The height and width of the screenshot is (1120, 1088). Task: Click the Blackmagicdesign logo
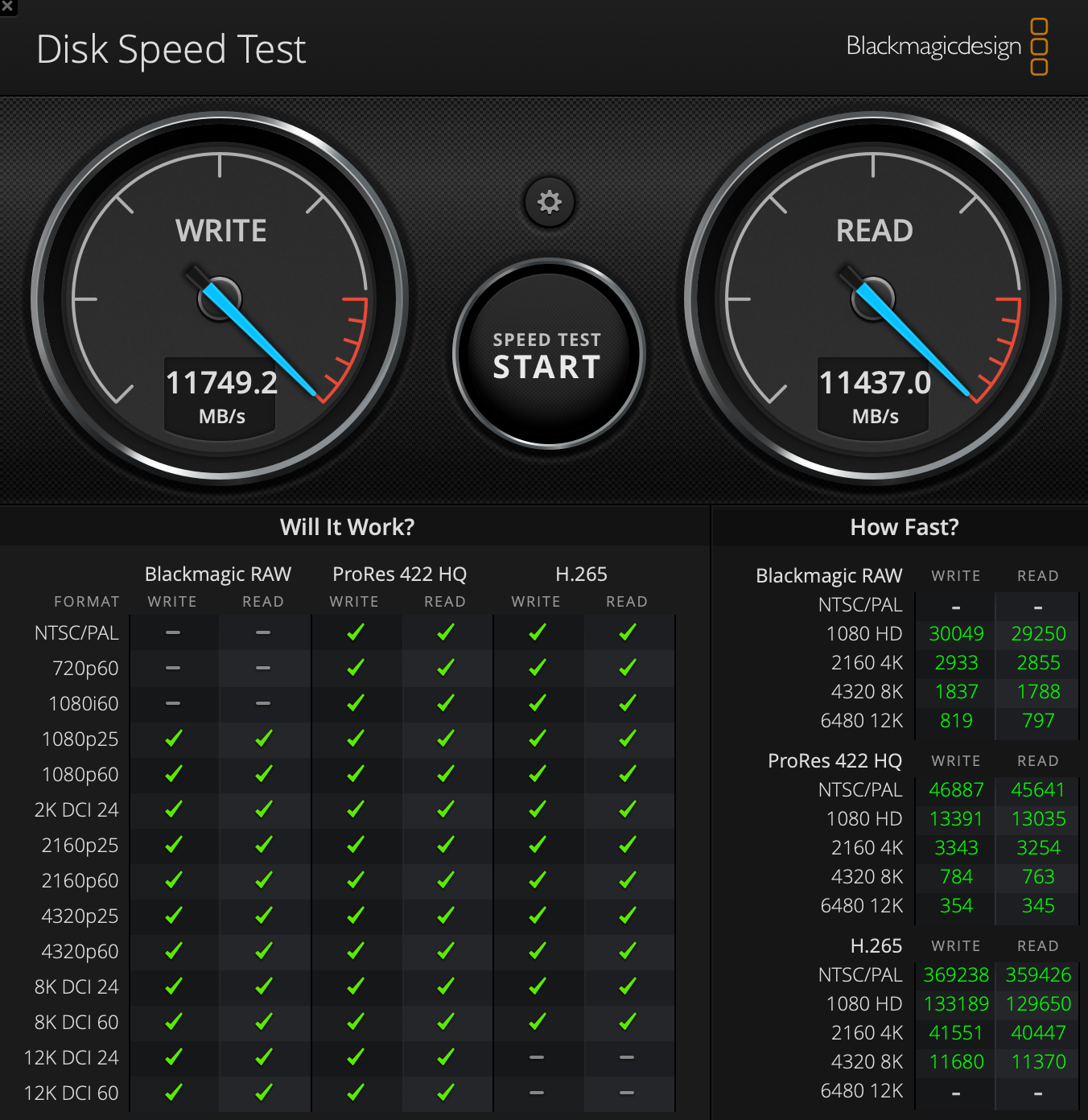tap(947, 47)
